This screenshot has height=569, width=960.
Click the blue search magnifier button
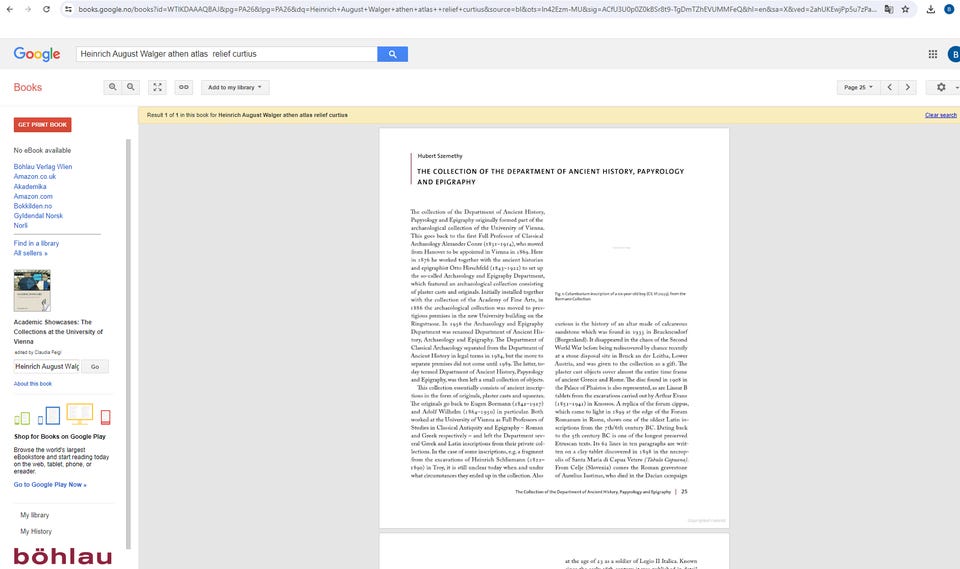392,54
